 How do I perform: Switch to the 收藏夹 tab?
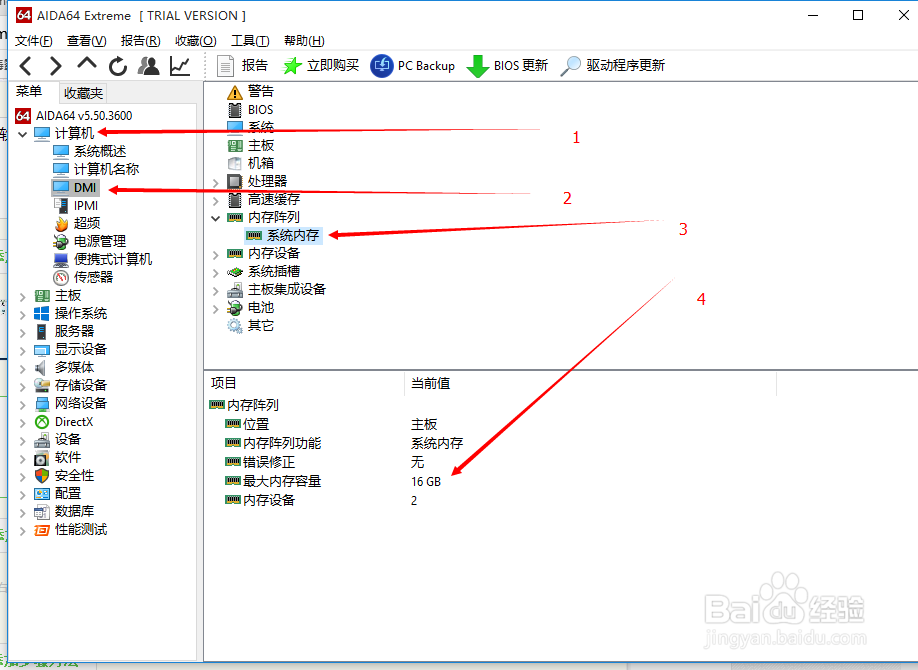point(83,92)
